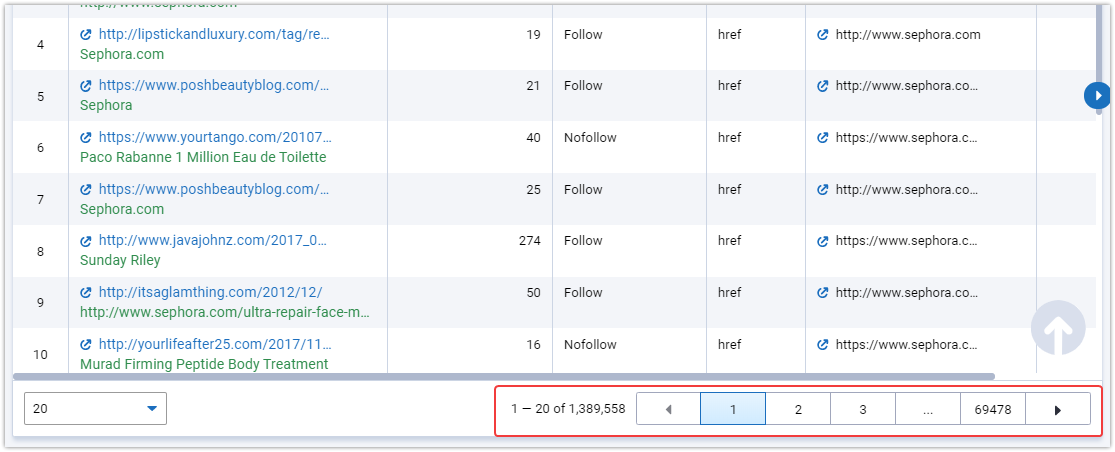1115x452 pixels.
Task: Go to page 3
Action: (863, 409)
